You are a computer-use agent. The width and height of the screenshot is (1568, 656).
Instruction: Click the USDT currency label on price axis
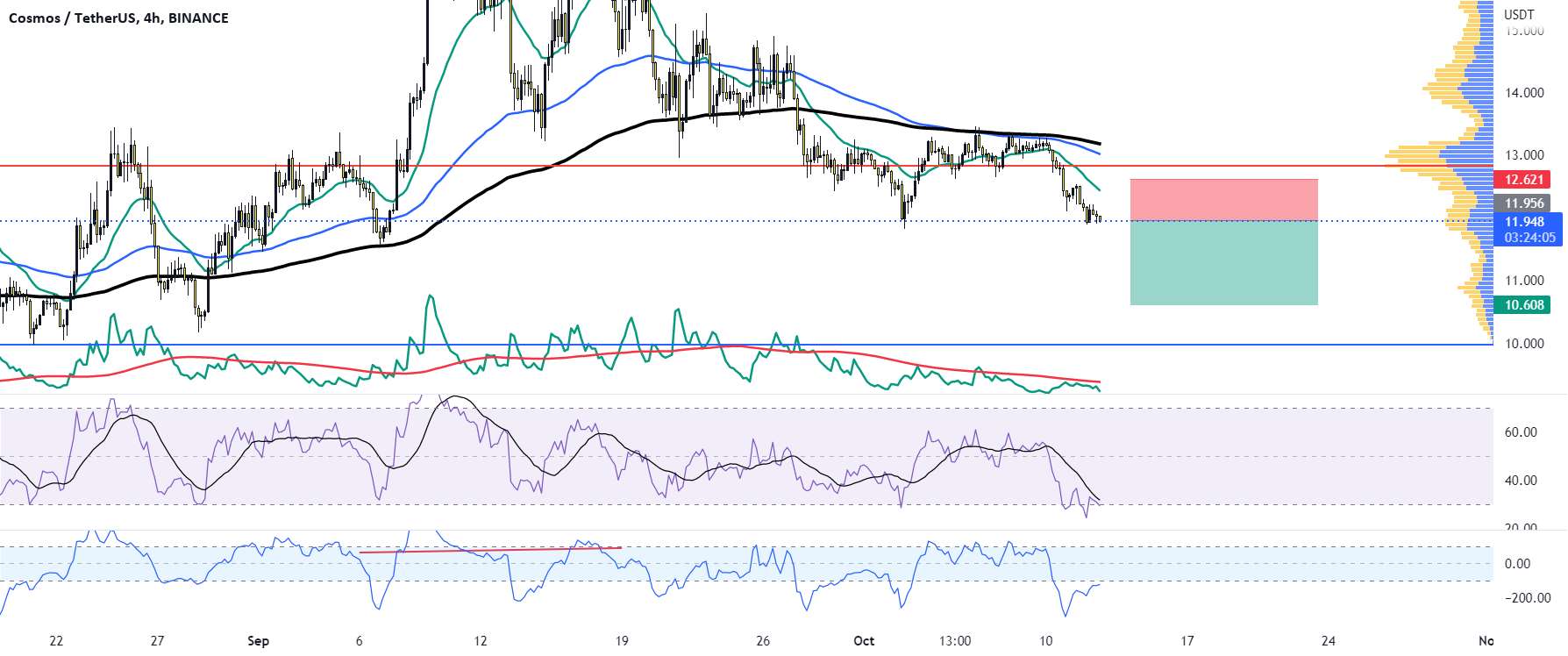(1519, 14)
